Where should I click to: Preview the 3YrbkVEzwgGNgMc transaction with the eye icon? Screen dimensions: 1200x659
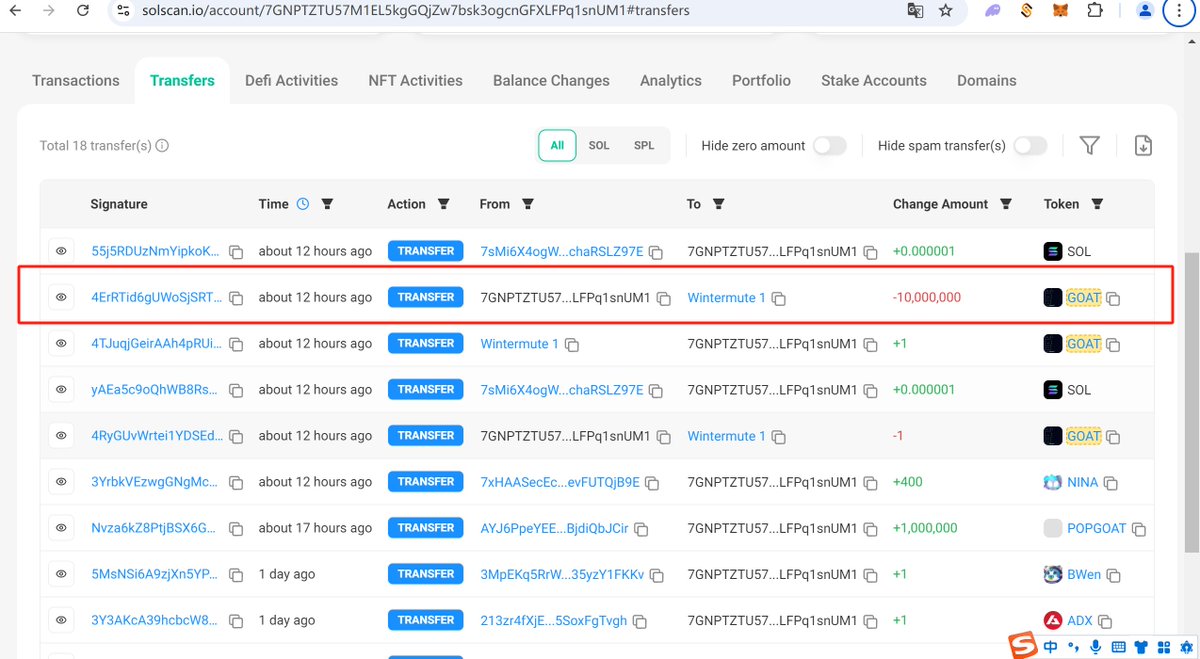[61, 481]
